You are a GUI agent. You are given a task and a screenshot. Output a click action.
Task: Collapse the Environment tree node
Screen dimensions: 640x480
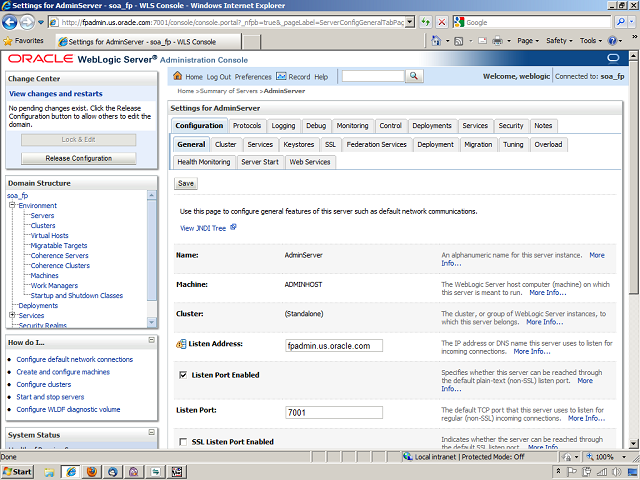click(13, 205)
